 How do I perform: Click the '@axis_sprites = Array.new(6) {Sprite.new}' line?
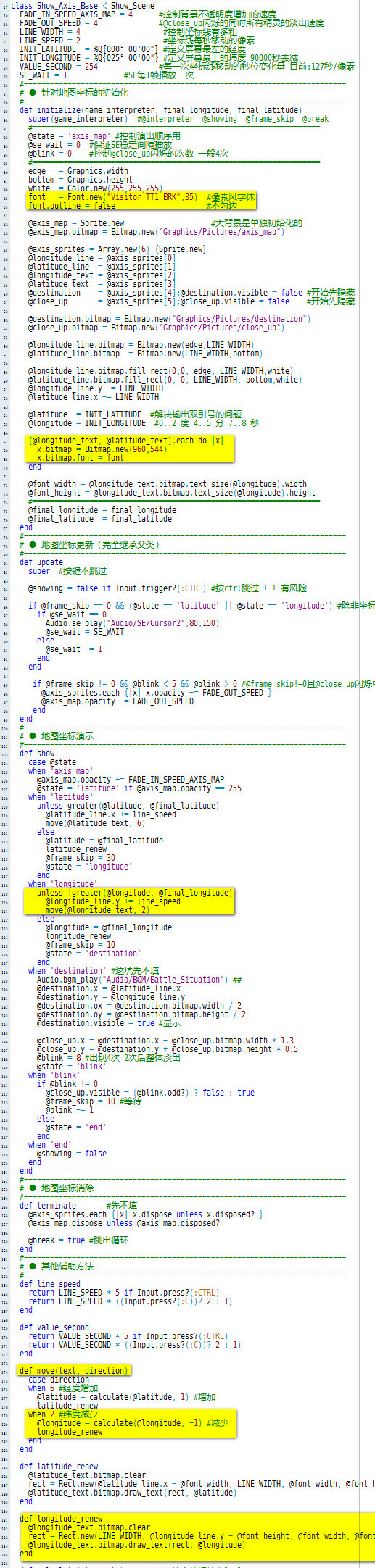[118, 249]
